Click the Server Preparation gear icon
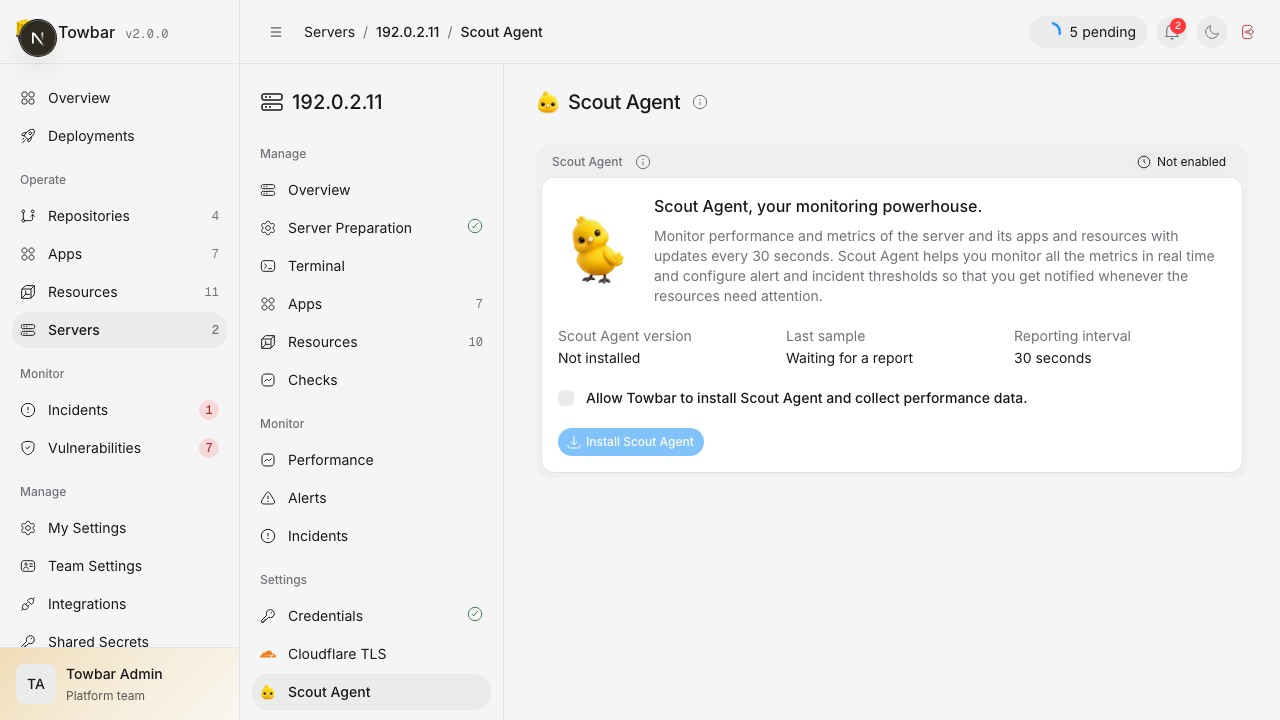Screen dimensions: 1280x720 pyautogui.click(x=268, y=228)
